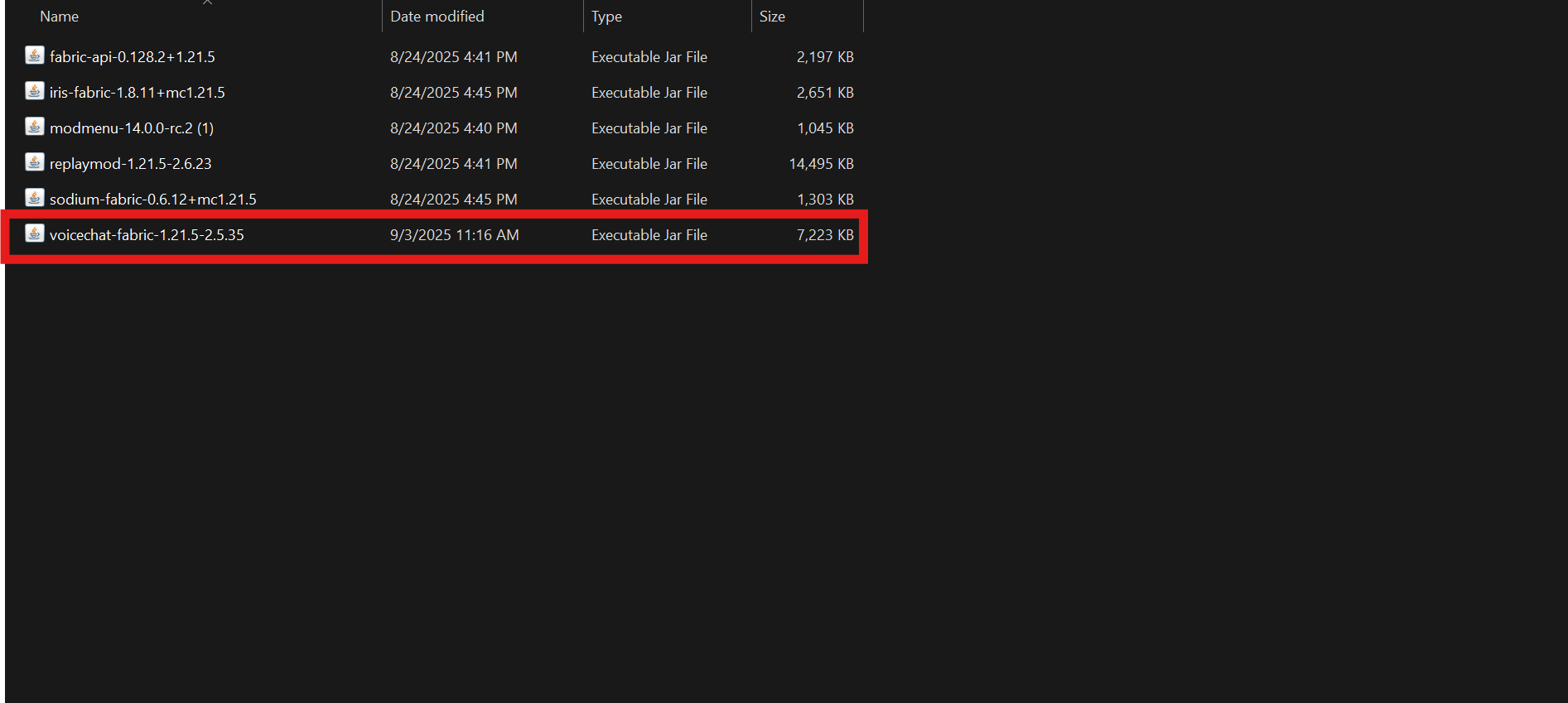The image size is (1568, 703).
Task: Click Executable Jar File type of fabric-api row
Action: 649,57
